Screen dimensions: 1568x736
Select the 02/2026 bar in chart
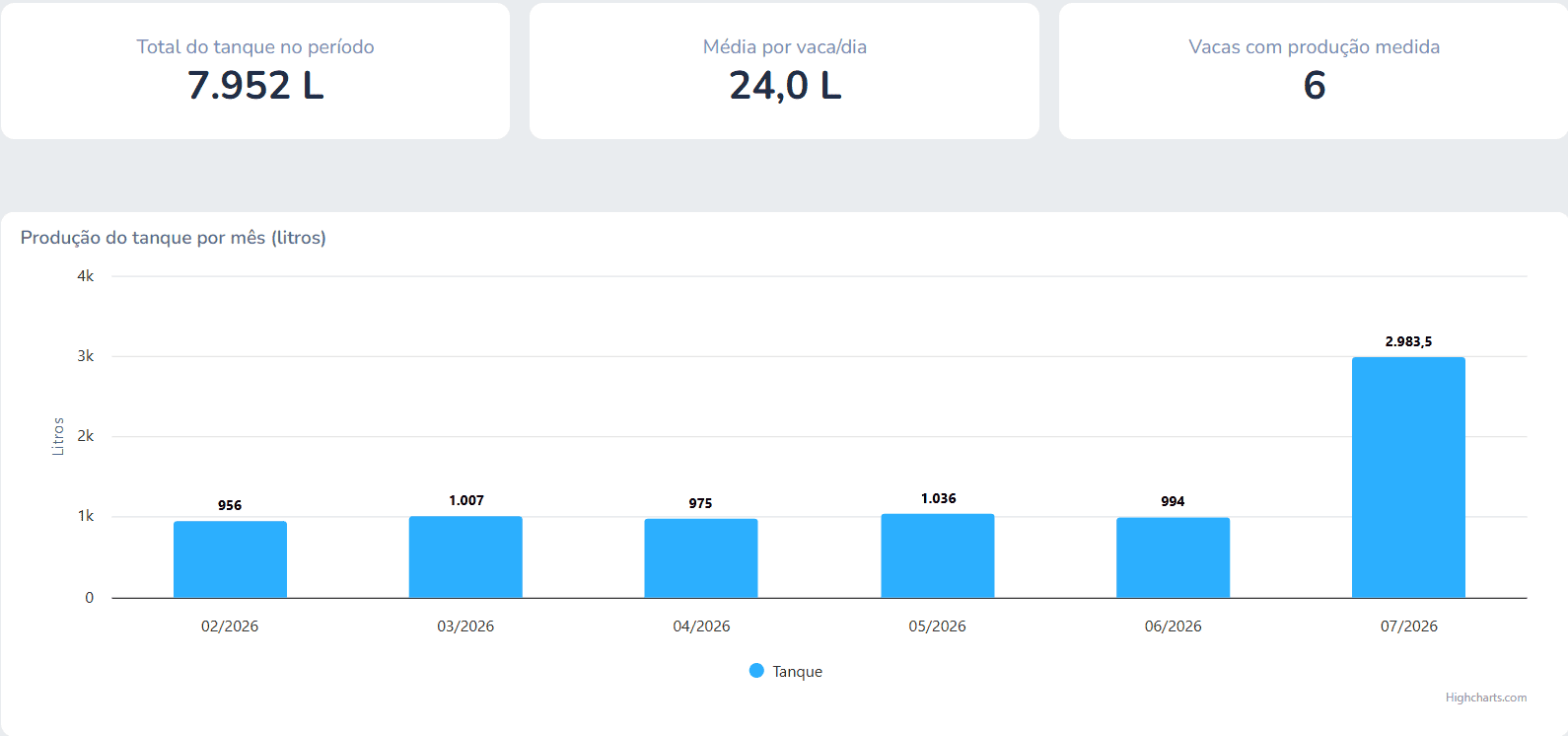pyautogui.click(x=230, y=559)
